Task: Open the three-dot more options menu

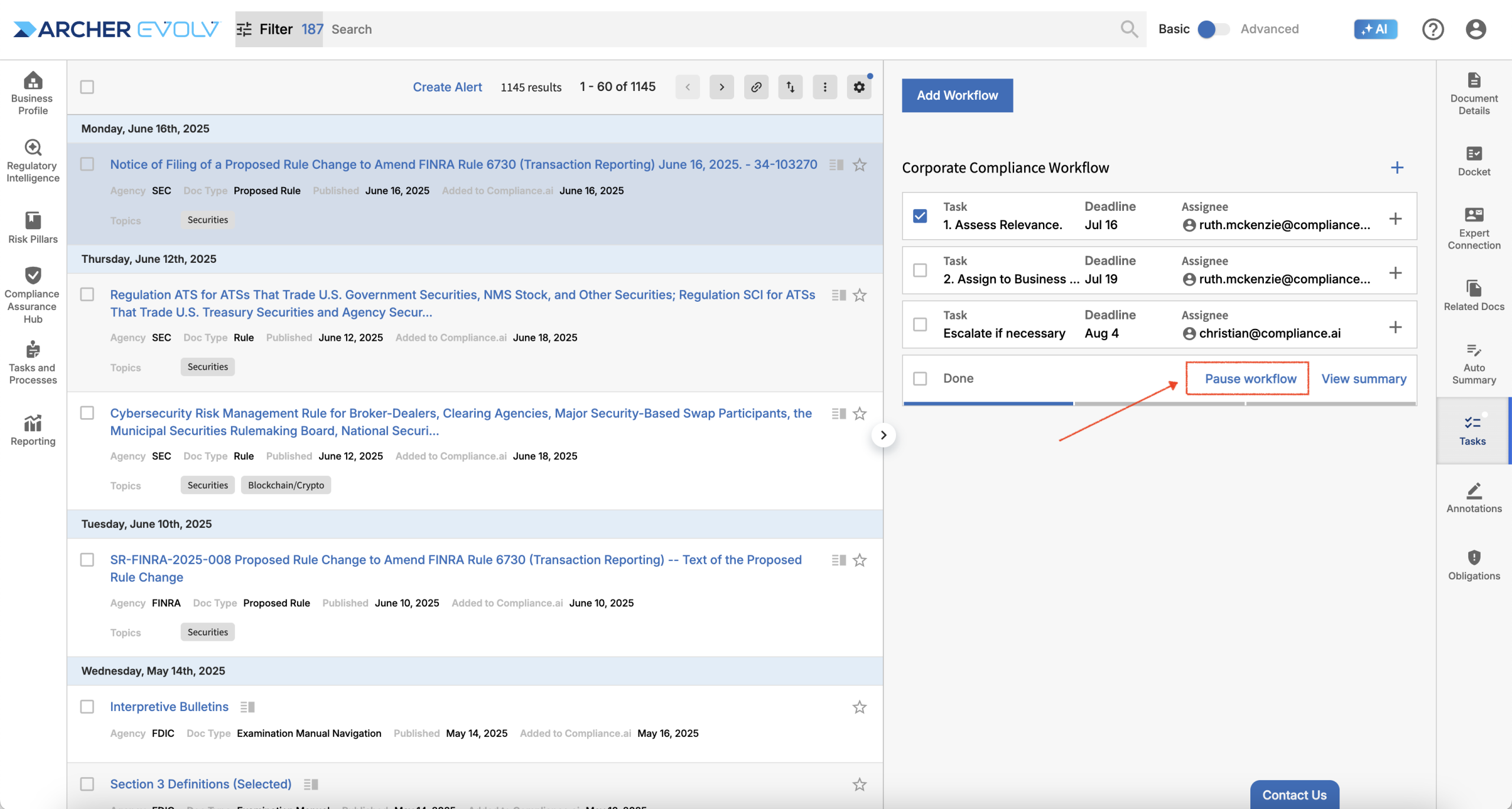Action: tap(825, 87)
